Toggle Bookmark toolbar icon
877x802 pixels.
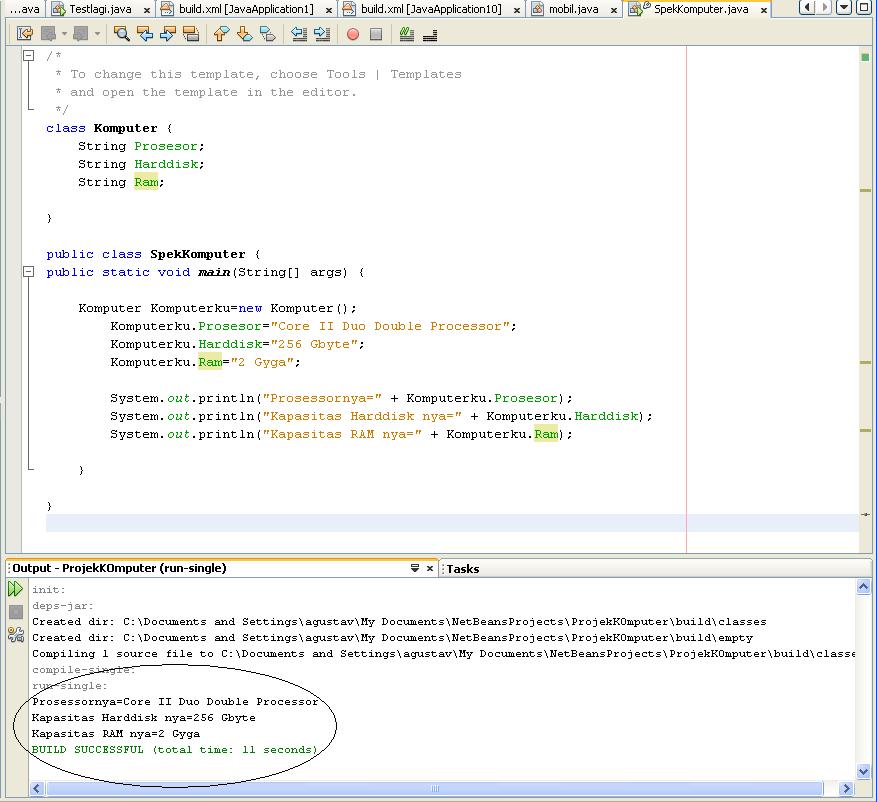click(x=268, y=34)
